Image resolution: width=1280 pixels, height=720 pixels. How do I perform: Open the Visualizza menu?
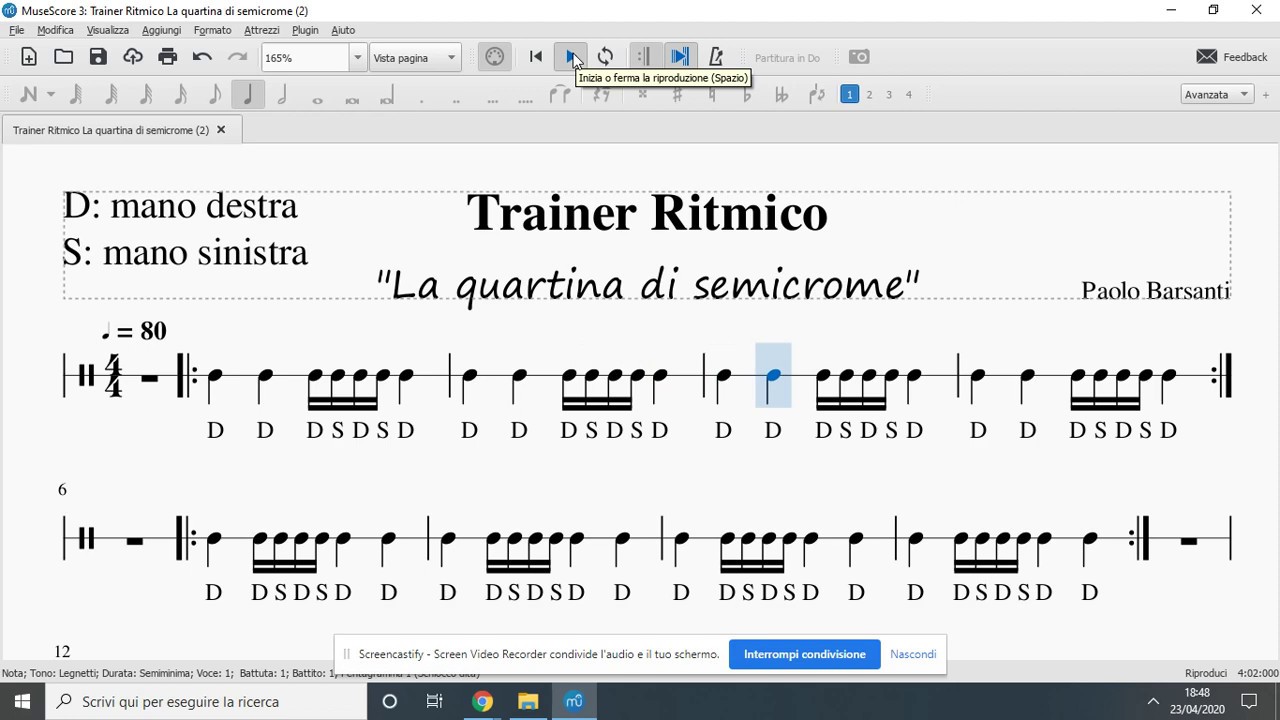107,30
